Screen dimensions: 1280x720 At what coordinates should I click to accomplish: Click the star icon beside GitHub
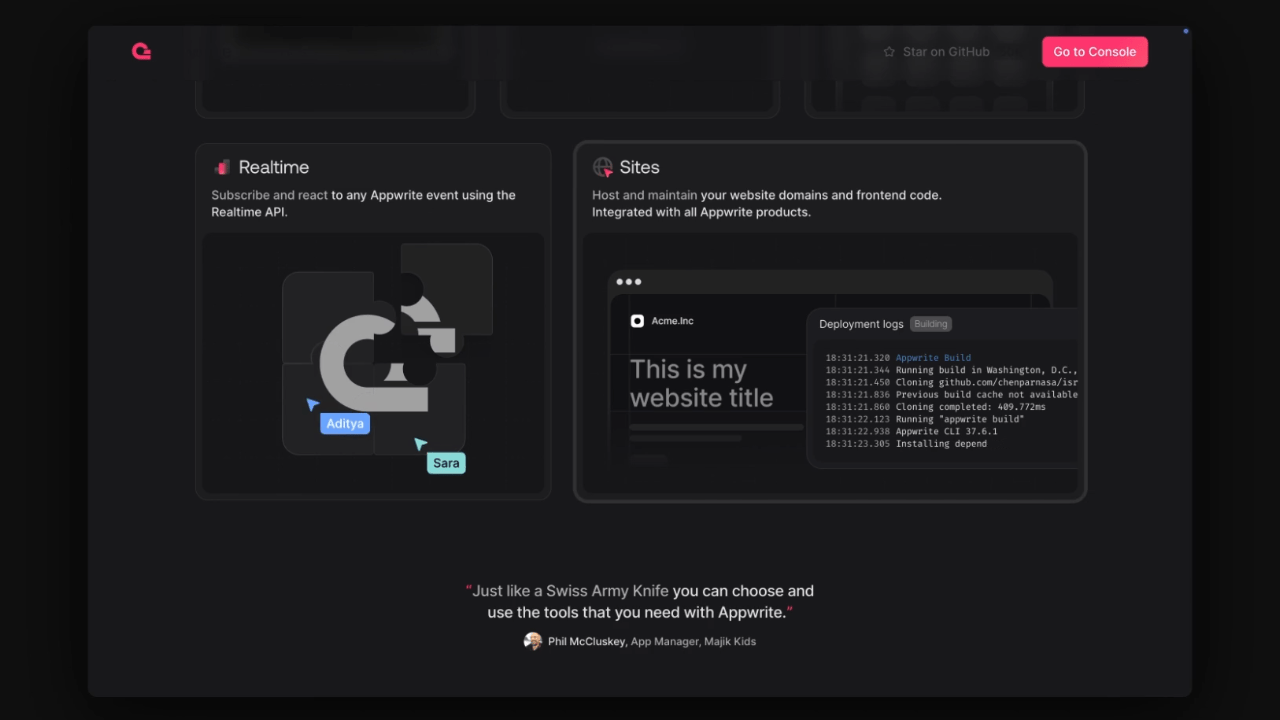(x=889, y=52)
